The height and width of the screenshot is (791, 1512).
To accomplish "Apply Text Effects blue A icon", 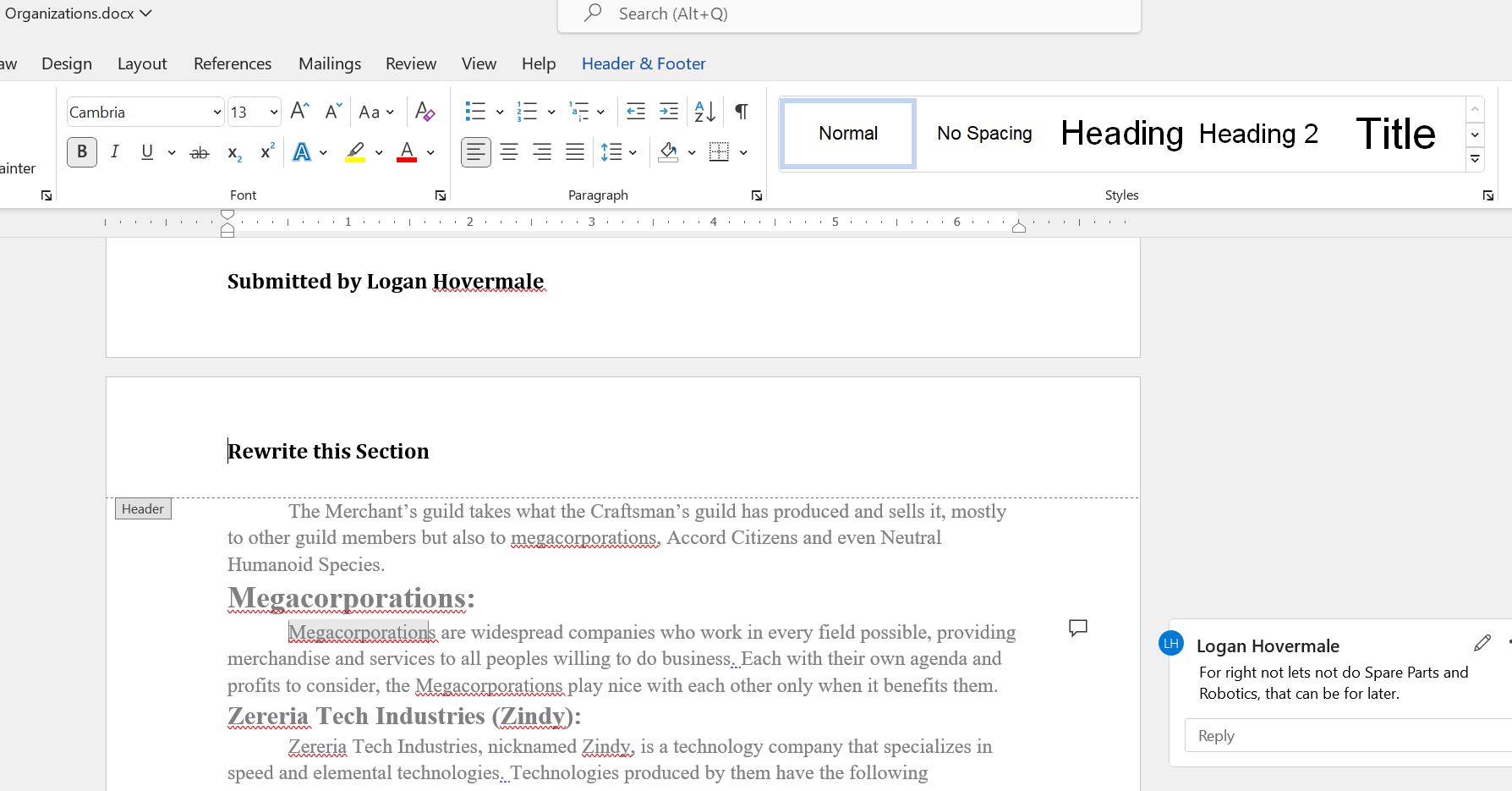I will tap(301, 152).
